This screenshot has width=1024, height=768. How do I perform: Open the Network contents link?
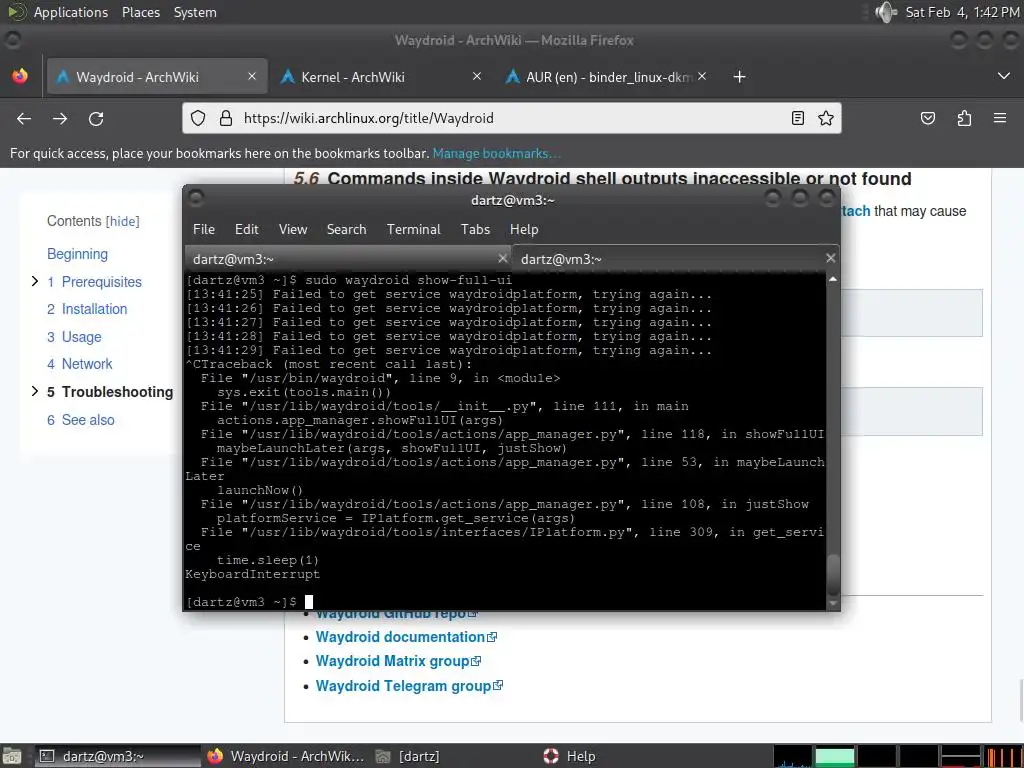click(80, 364)
